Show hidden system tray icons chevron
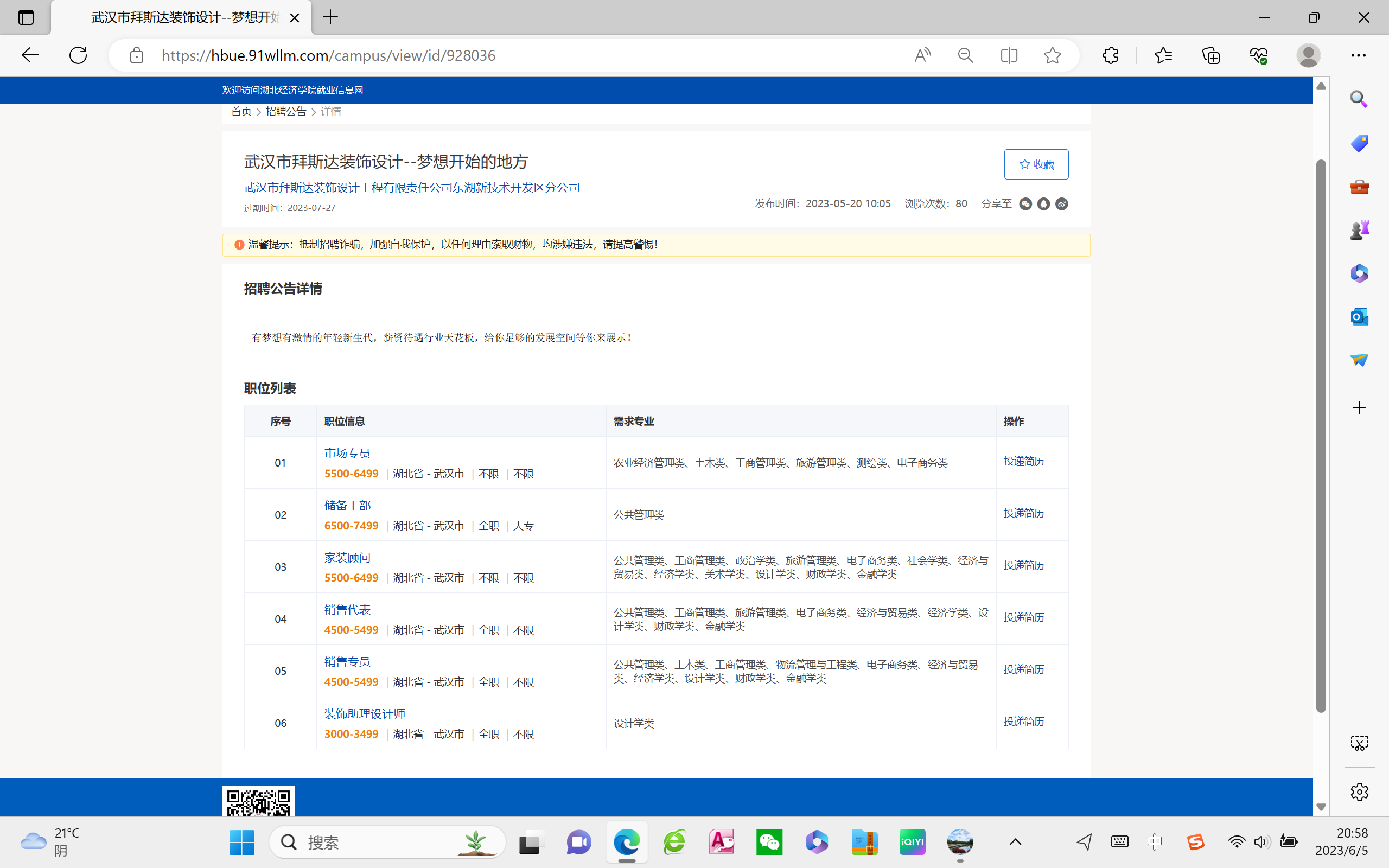The height and width of the screenshot is (868, 1389). 1015,841
